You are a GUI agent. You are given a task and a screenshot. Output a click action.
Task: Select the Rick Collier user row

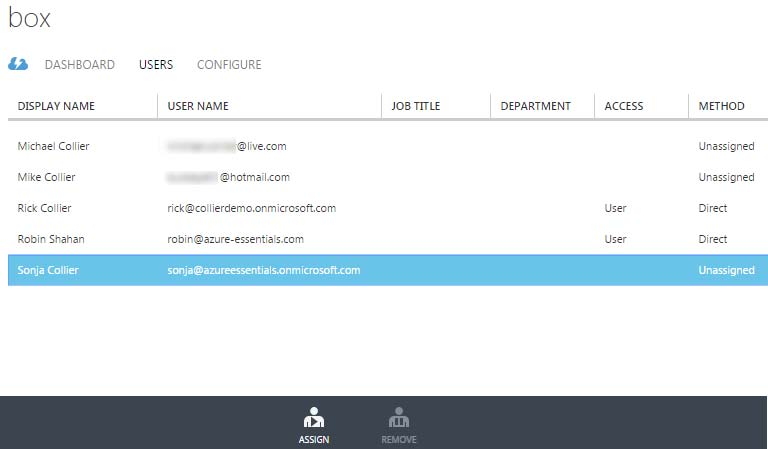point(45,208)
